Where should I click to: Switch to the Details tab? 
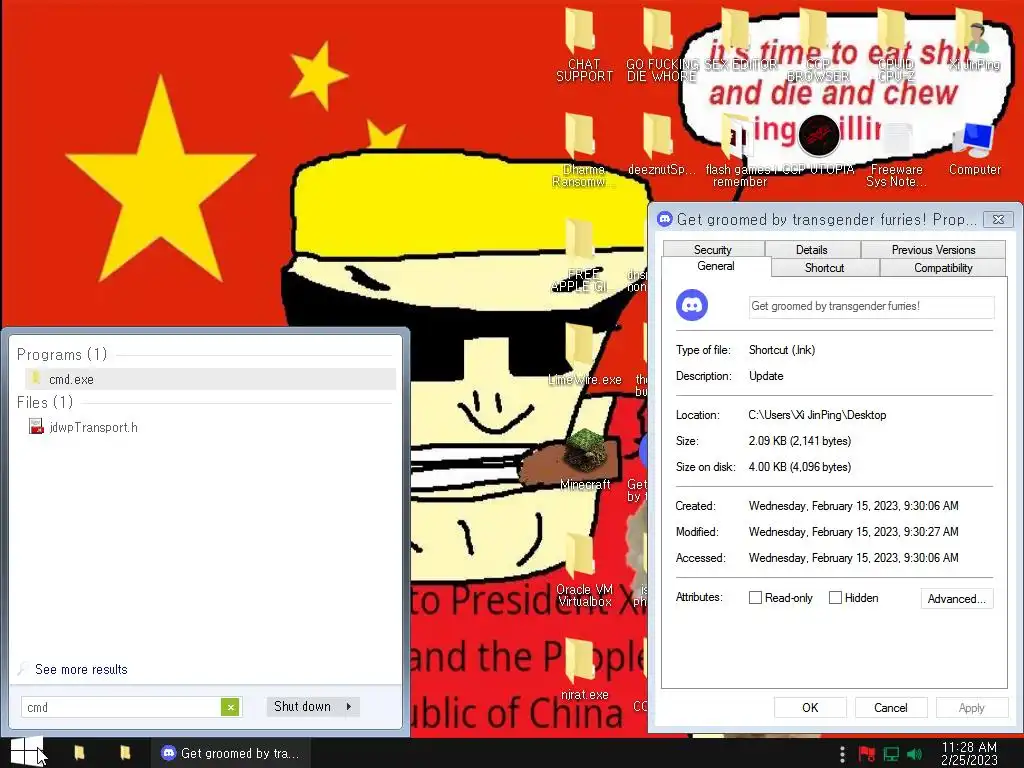pos(812,249)
